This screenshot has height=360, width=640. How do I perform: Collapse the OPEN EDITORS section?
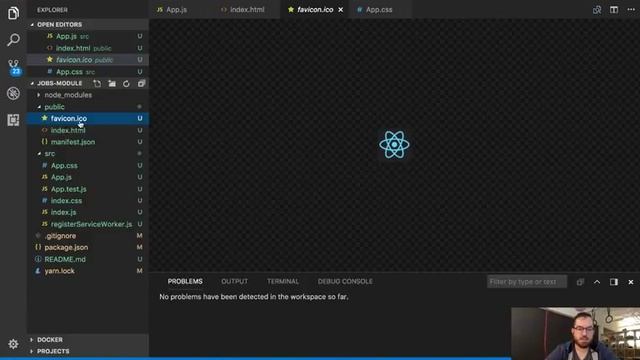click(x=88, y=24)
